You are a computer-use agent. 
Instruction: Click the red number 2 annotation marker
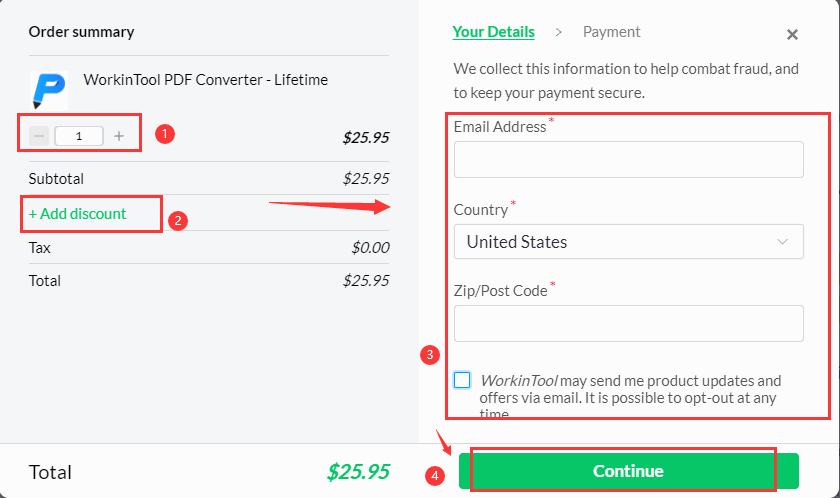coord(178,221)
